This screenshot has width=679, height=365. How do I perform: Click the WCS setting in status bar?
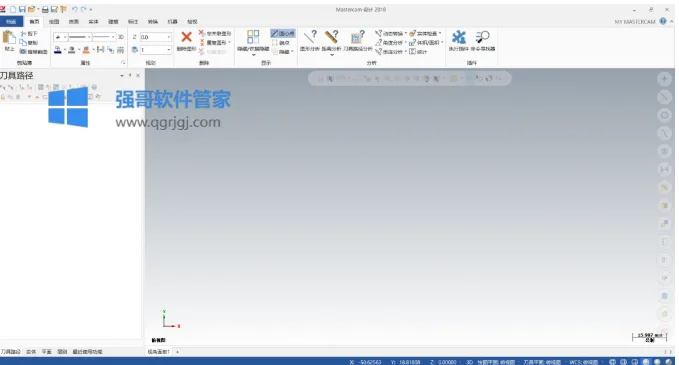(x=584, y=362)
